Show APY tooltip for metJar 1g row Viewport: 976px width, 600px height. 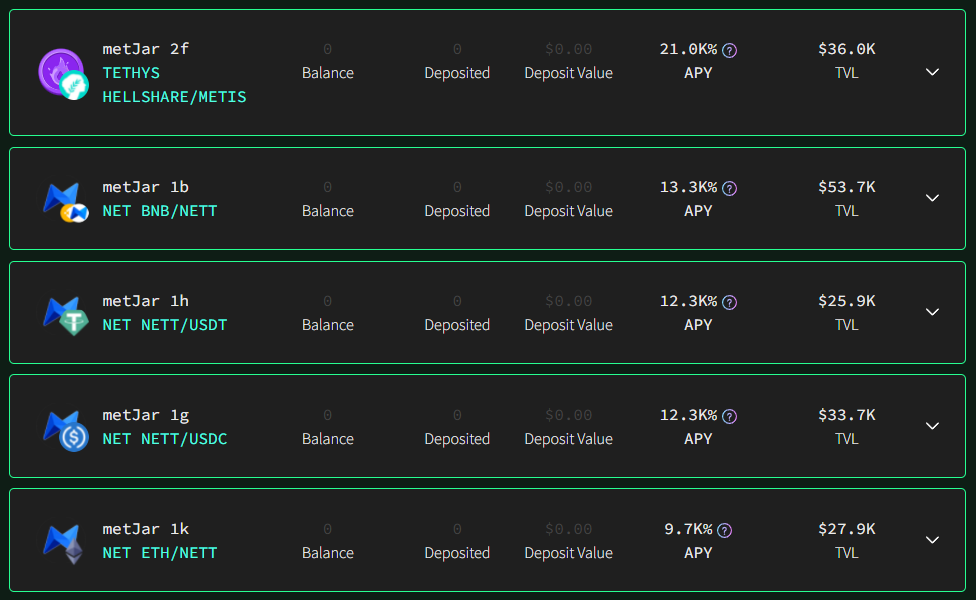click(x=730, y=416)
